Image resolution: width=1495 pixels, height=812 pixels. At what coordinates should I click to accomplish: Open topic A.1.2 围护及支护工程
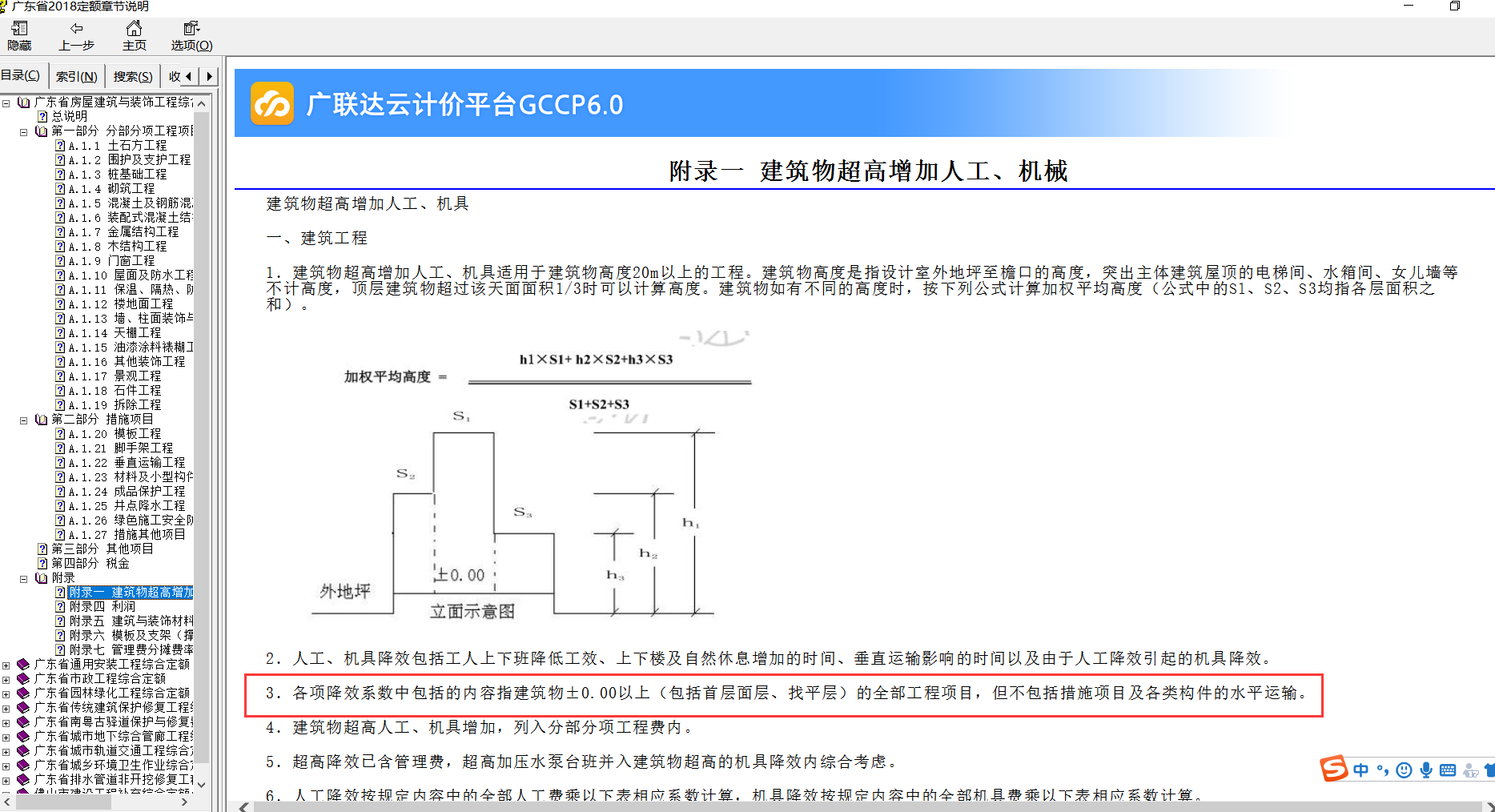[130, 160]
